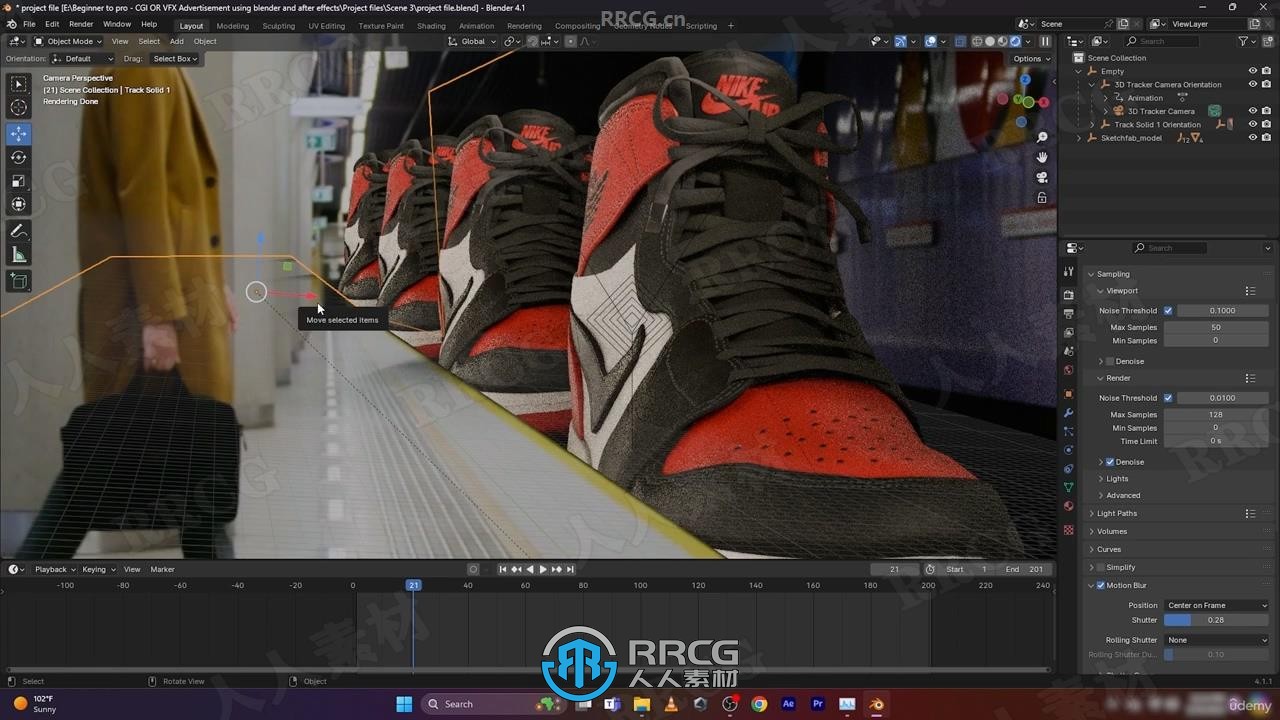Screen dimensions: 1280x720
Task: Activate the Cursor tool
Action: coord(19,107)
